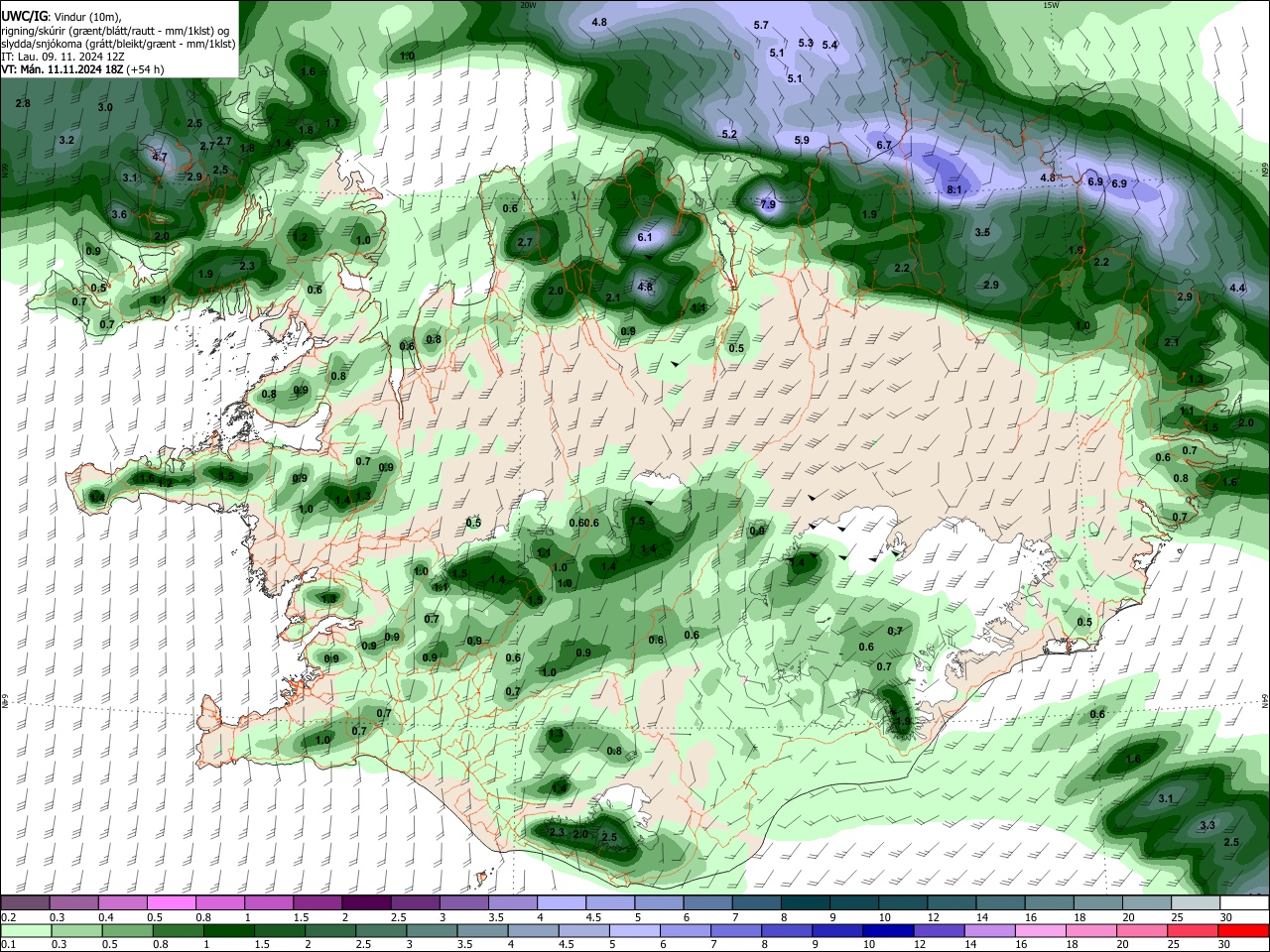The height and width of the screenshot is (952, 1270).
Task: Click the 'VT: Mán. 11.11.2024 18Z (+54 h)' line
Action: tap(83, 69)
